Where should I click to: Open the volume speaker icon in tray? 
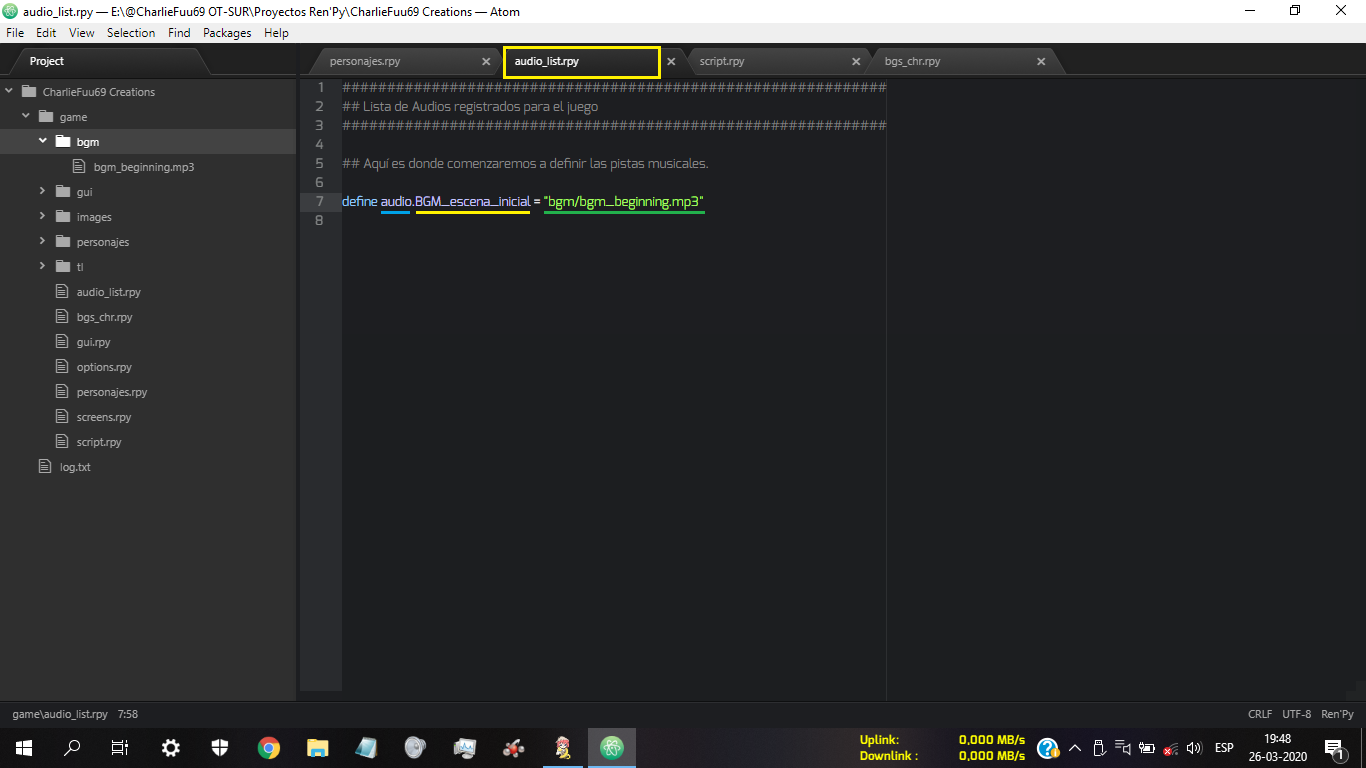(1194, 748)
